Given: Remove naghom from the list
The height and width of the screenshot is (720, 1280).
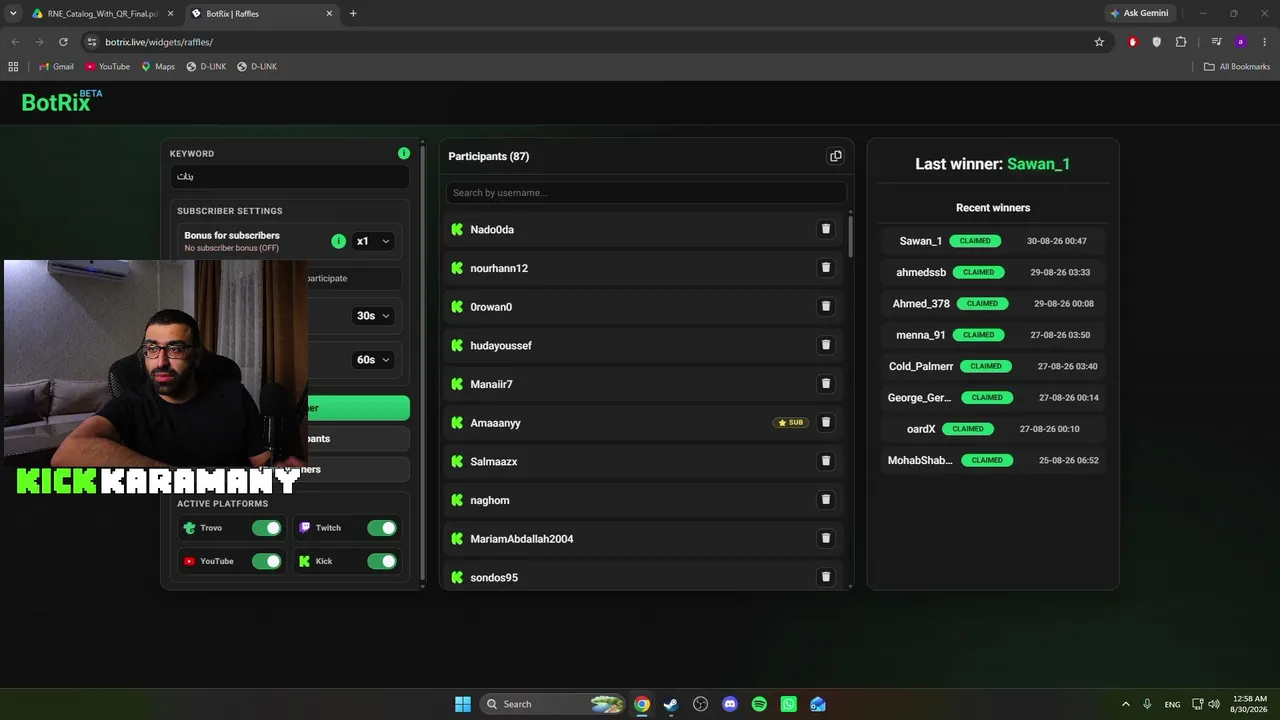Looking at the screenshot, I should coord(826,500).
